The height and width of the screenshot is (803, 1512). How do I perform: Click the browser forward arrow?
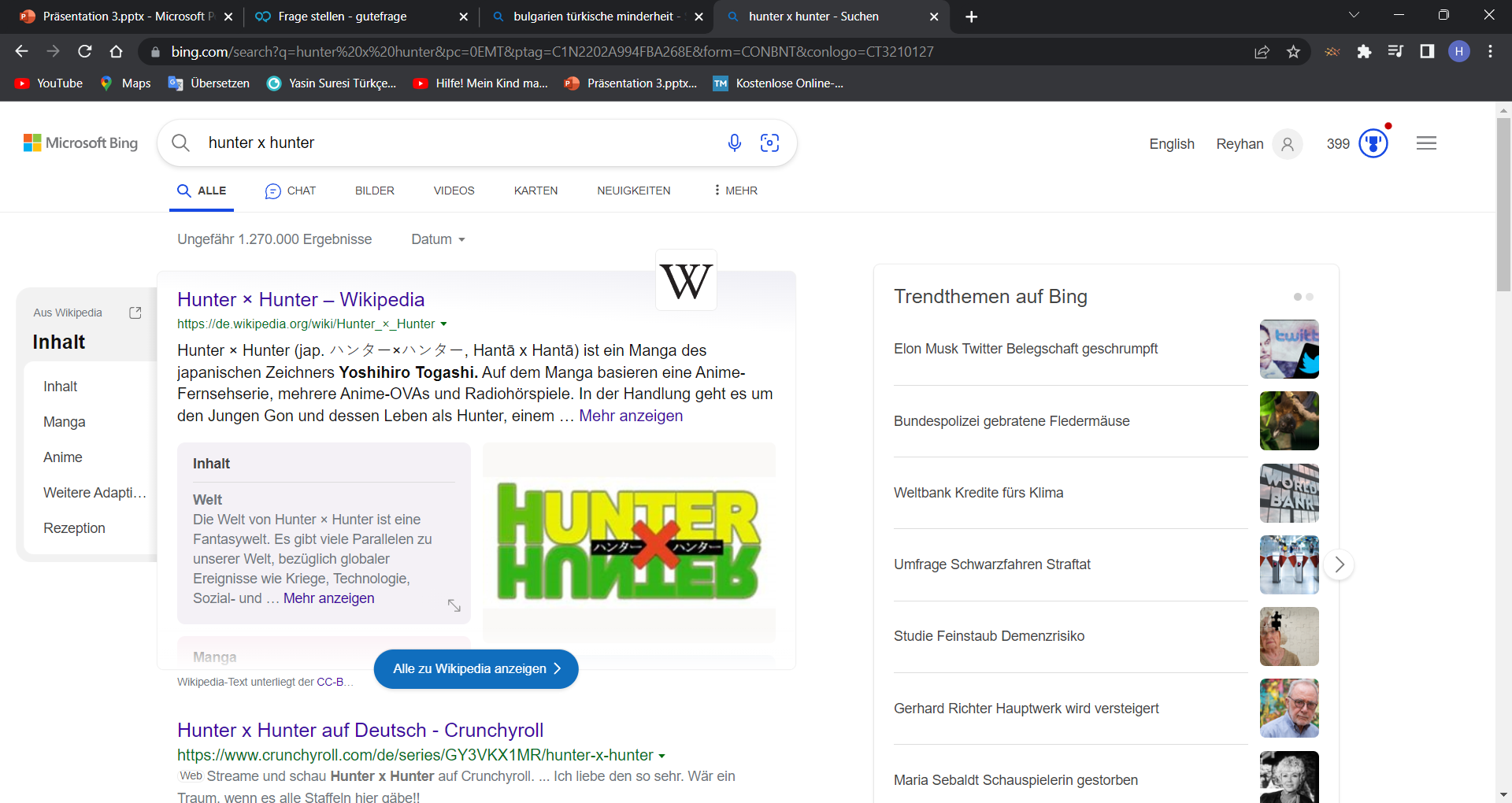pos(53,51)
